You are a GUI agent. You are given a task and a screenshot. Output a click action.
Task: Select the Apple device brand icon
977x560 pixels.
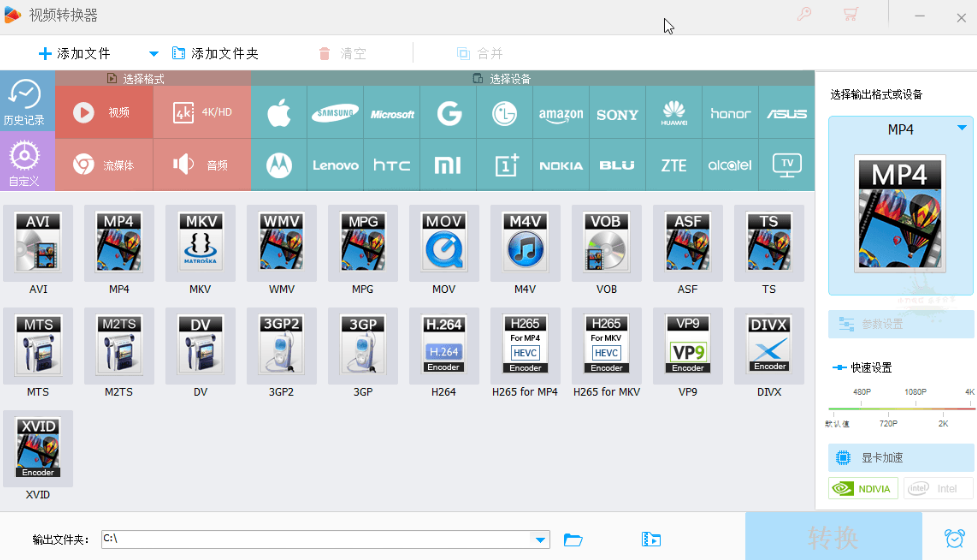[x=279, y=114]
